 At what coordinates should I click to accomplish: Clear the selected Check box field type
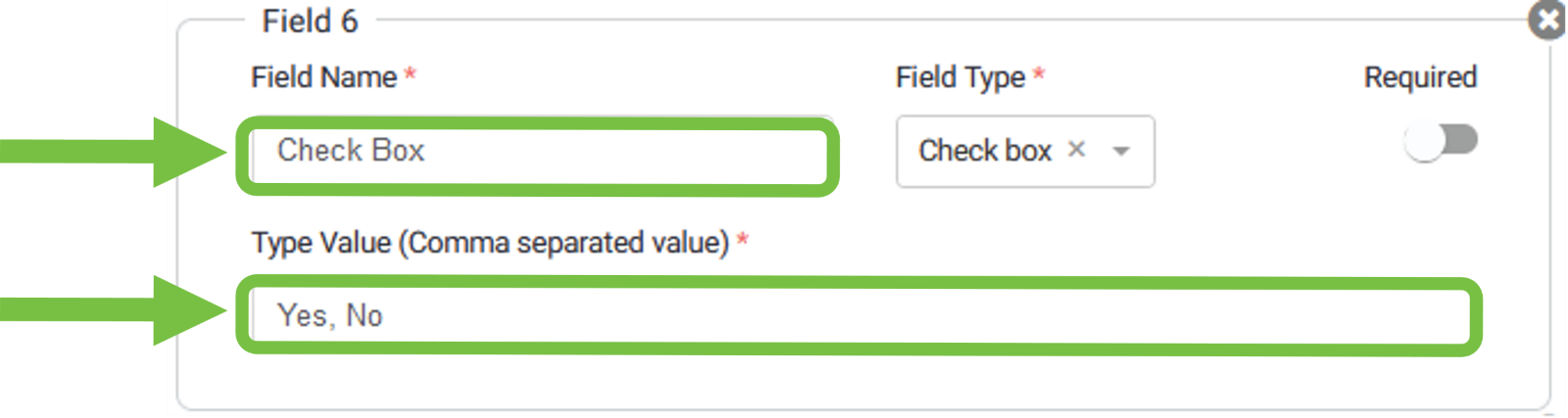(x=1076, y=150)
